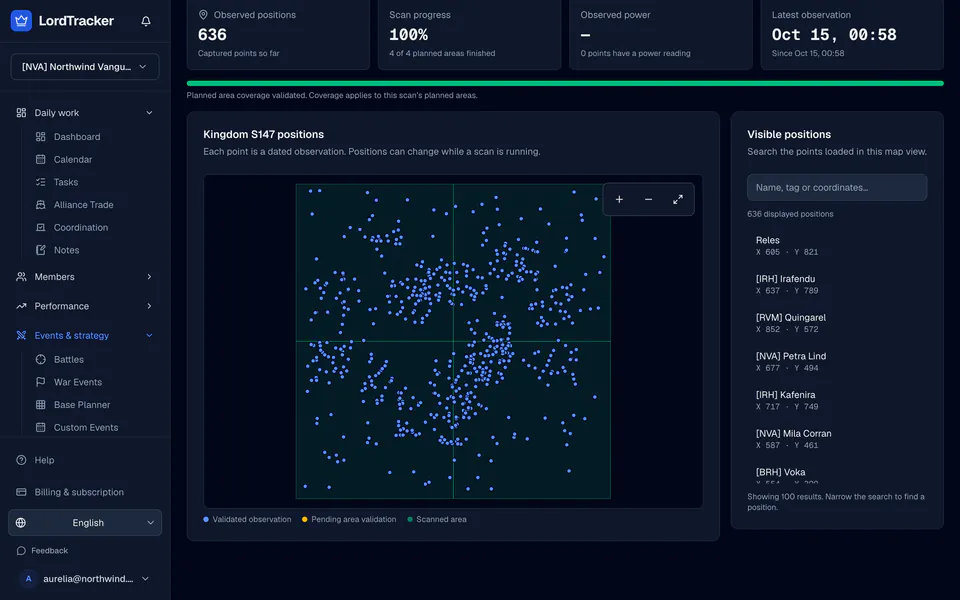
Task: Open the Northwind Vanguard alliance dropdown
Action: click(x=85, y=67)
